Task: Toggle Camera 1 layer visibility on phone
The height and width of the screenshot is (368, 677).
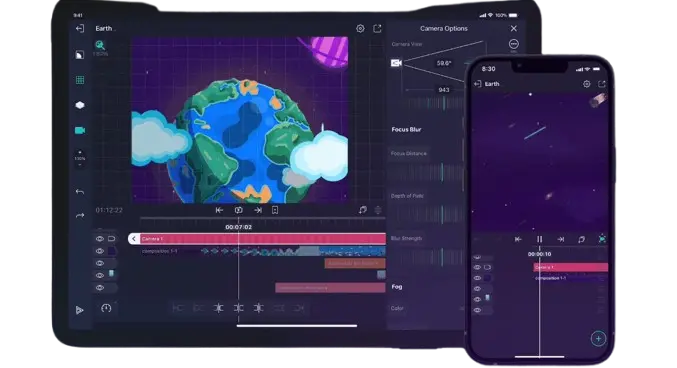Action: click(x=477, y=267)
